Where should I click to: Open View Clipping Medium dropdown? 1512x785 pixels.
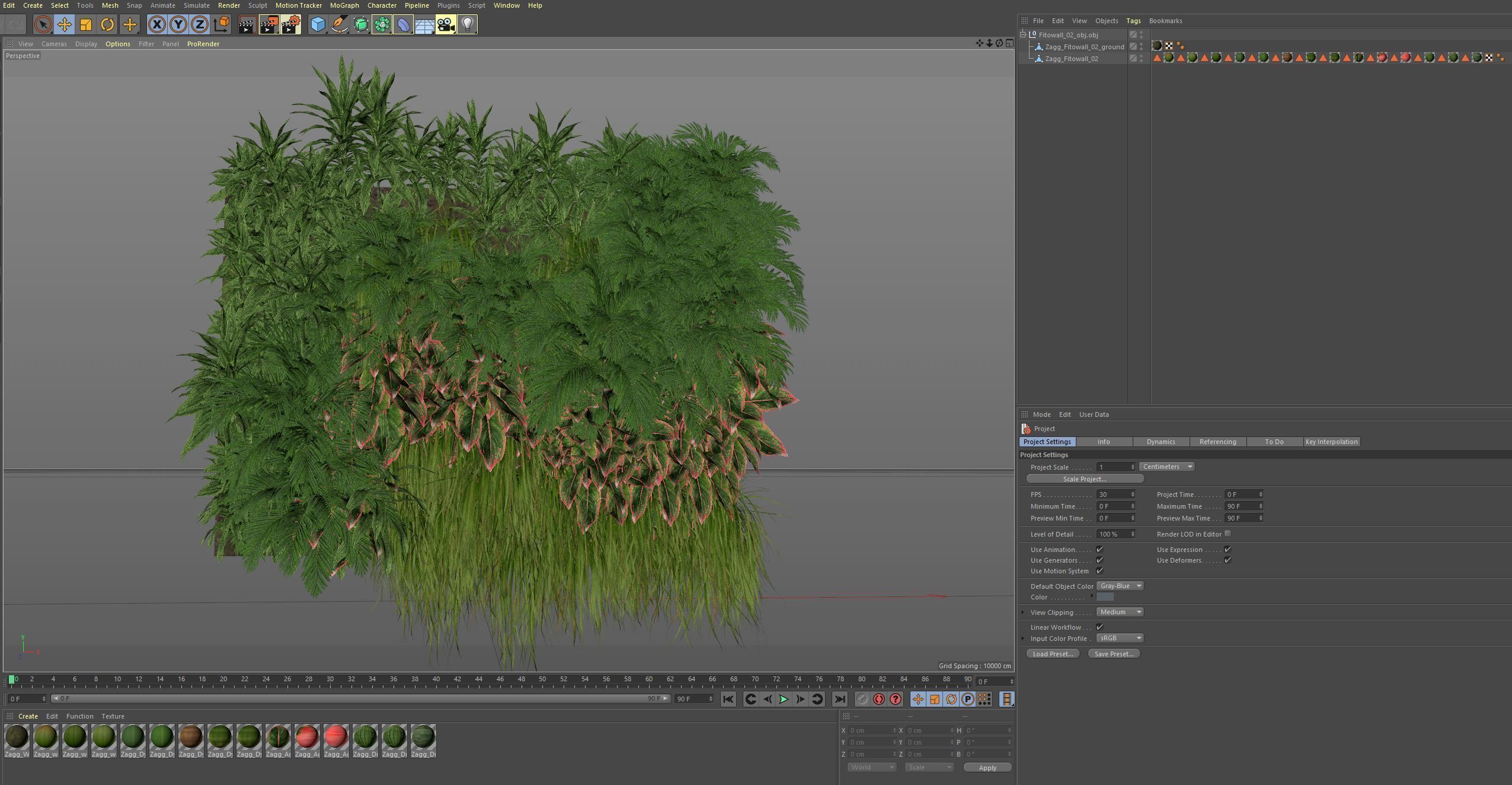pyautogui.click(x=1120, y=612)
